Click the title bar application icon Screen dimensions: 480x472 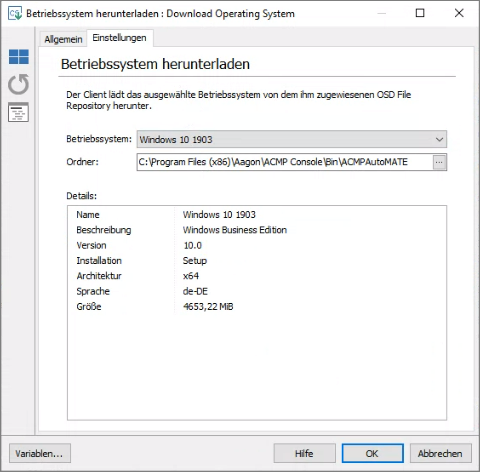coord(15,13)
